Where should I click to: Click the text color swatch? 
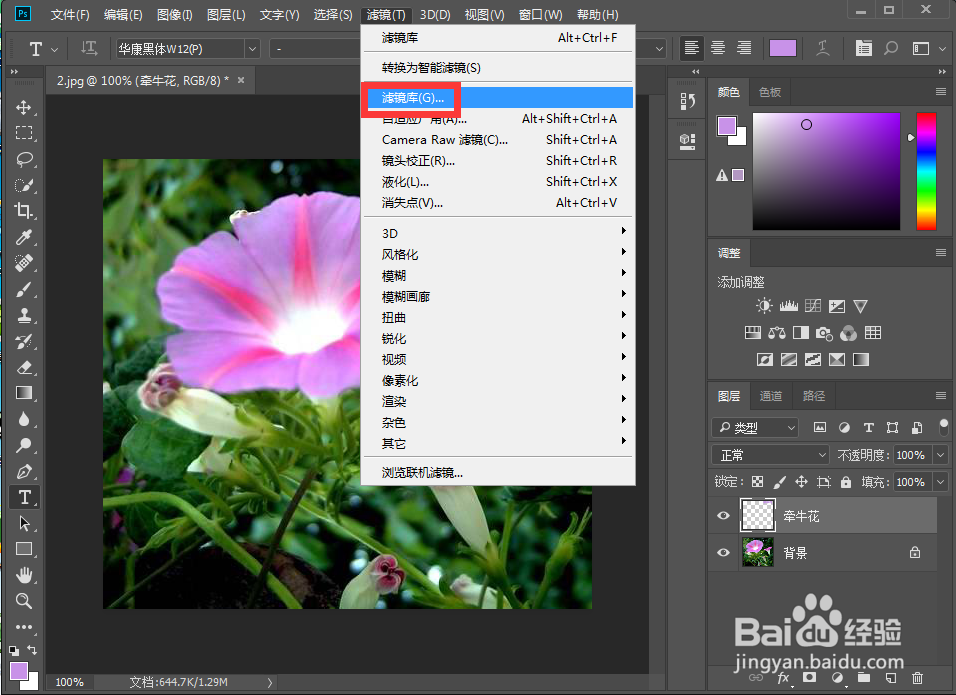[783, 48]
